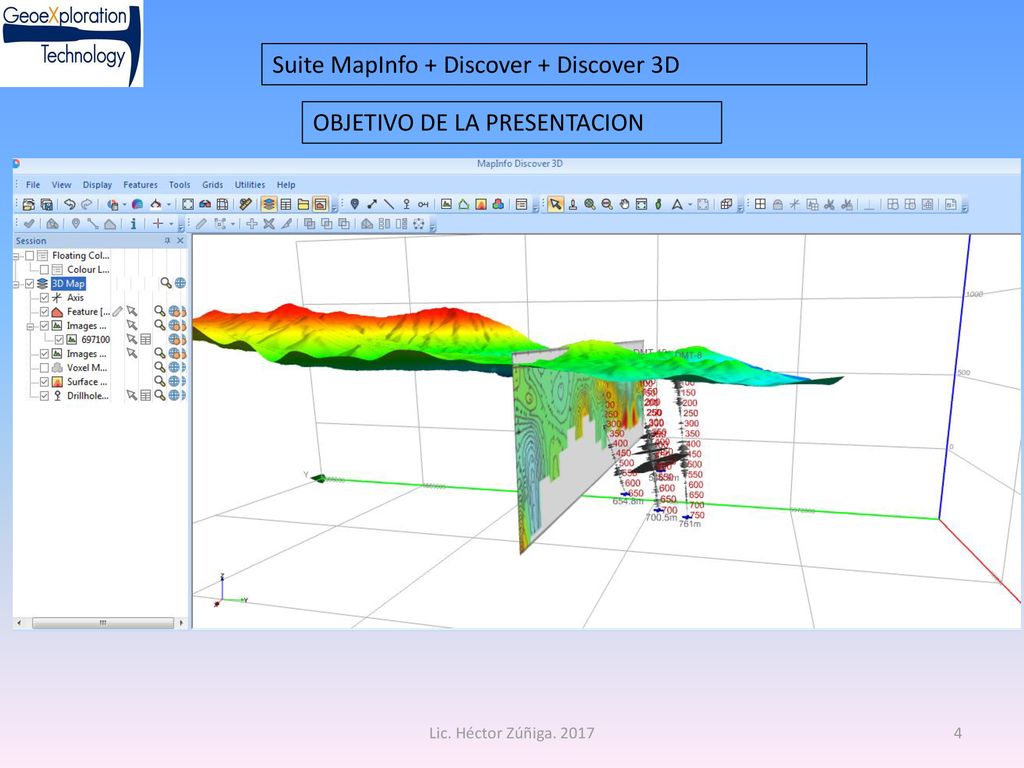Open dropdown arrow beside the select-nodes edit icon
This screenshot has width=1024, height=768.
[x=233, y=223]
